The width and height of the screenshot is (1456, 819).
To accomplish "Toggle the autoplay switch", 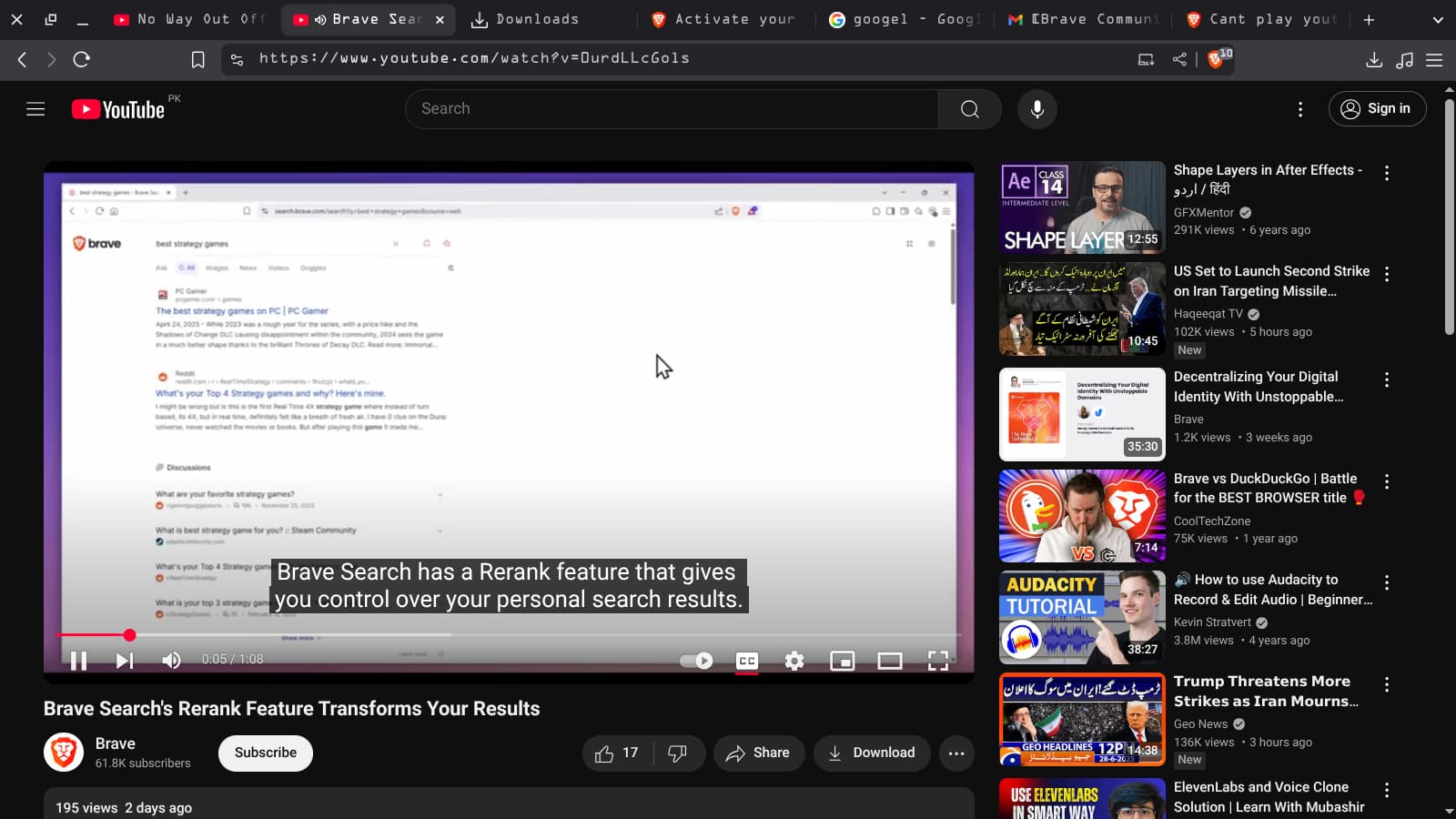I will [697, 661].
